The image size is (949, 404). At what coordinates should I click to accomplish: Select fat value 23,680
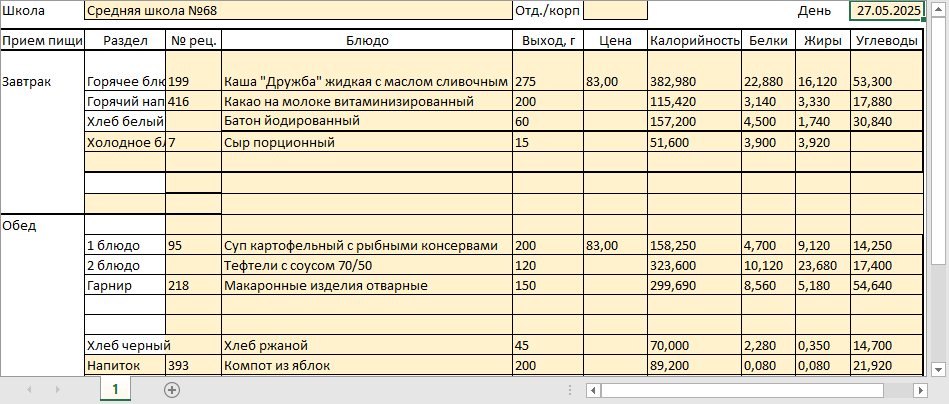823,265
